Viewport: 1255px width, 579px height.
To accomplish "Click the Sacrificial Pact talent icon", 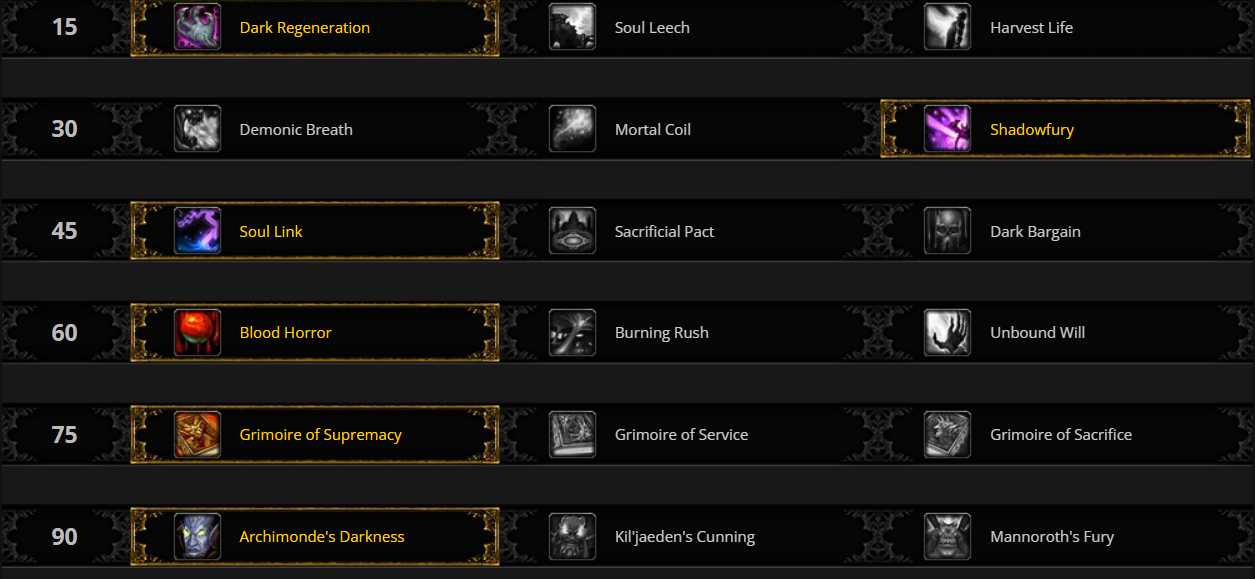I will 572,230.
